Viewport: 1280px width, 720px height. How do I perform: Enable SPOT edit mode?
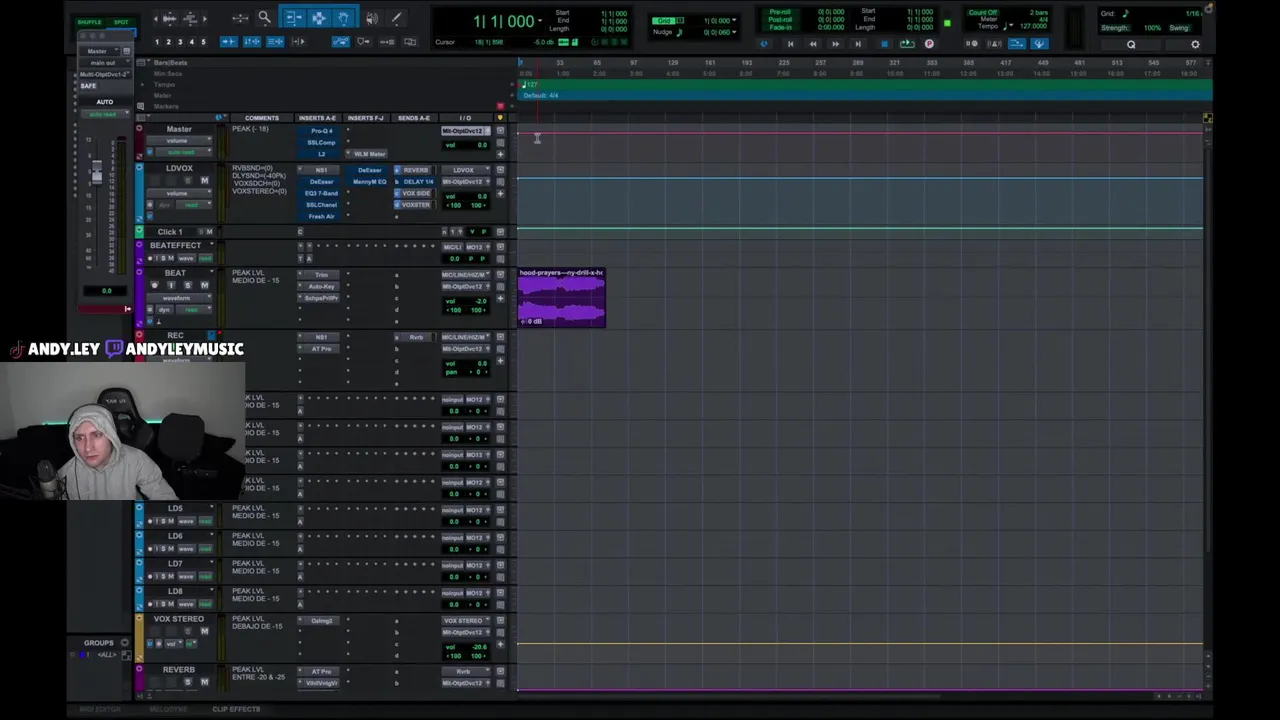pos(121,22)
